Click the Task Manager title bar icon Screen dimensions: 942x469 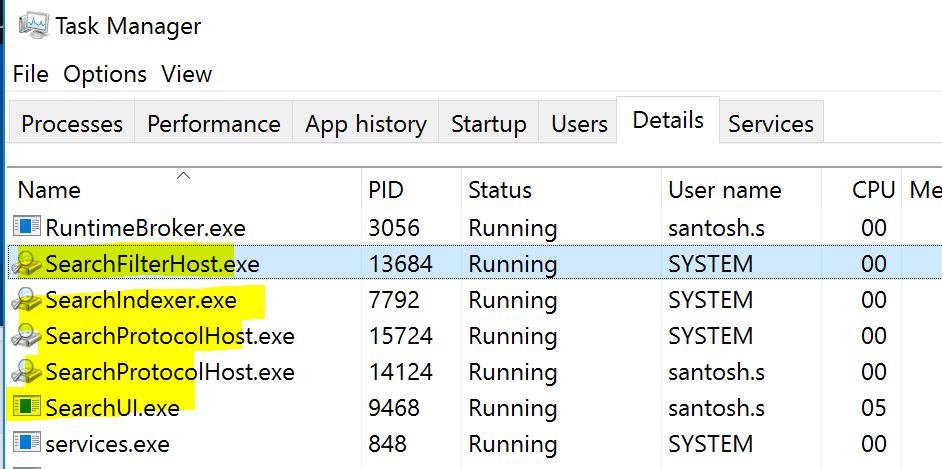(x=29, y=26)
